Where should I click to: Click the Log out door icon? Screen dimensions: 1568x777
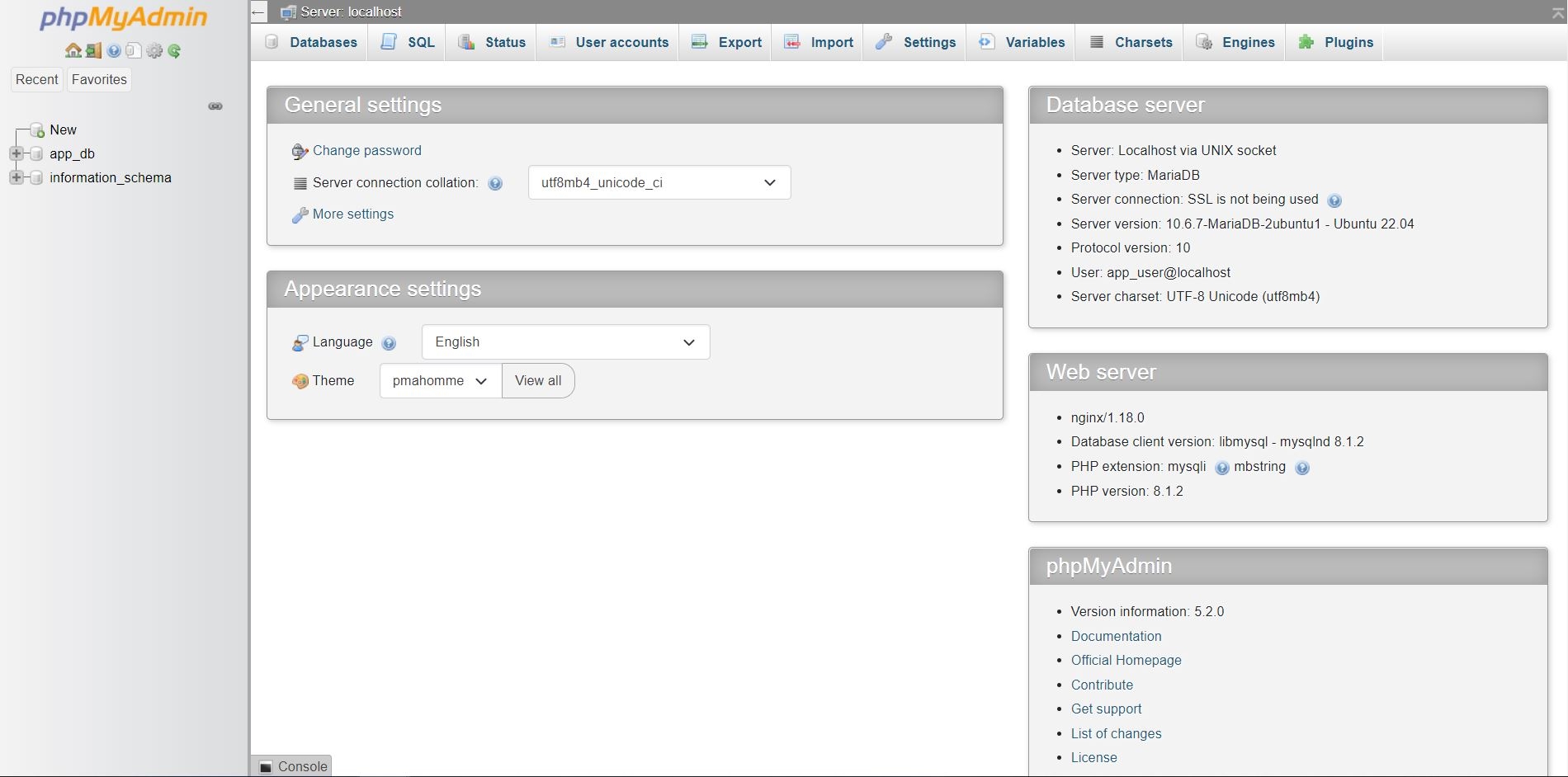[x=93, y=51]
